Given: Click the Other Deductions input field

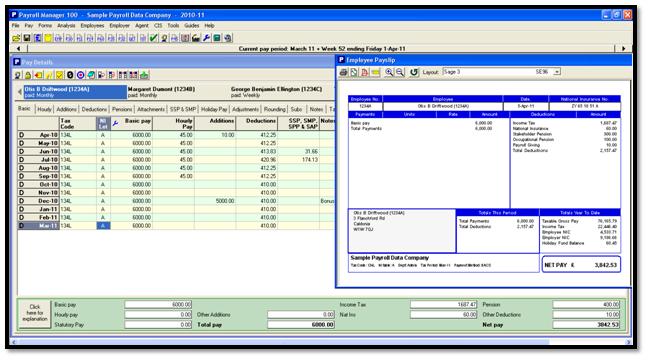Looking at the screenshot, I should pos(586,315).
